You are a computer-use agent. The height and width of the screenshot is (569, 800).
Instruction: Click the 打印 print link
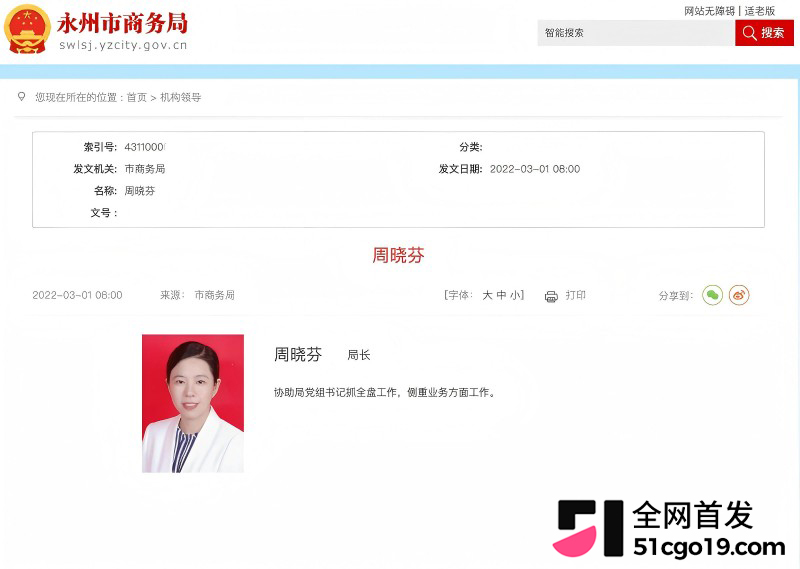pos(576,295)
